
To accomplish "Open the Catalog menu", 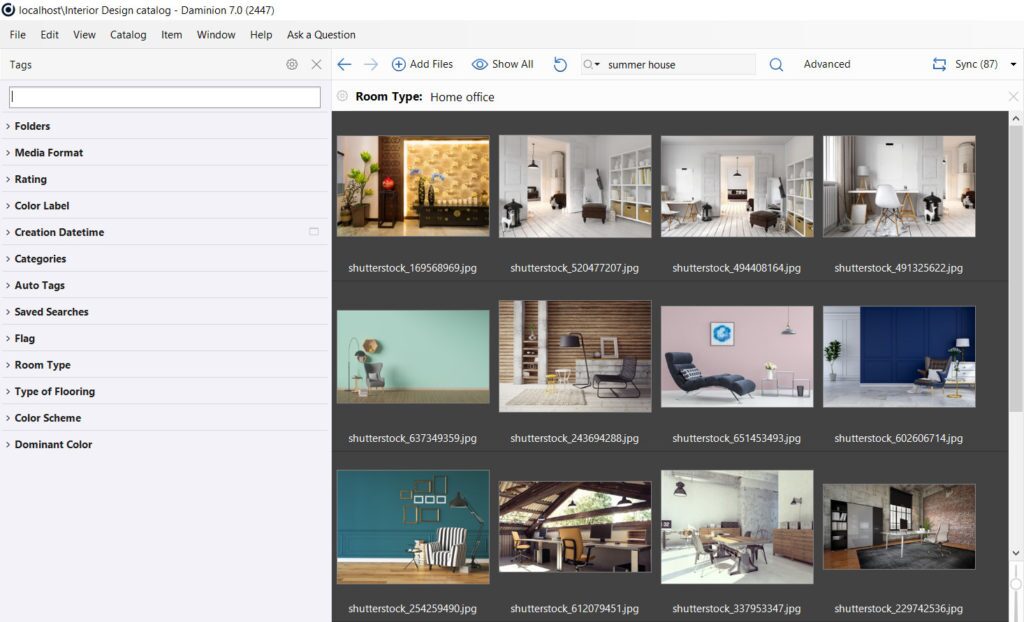I will (x=128, y=35).
